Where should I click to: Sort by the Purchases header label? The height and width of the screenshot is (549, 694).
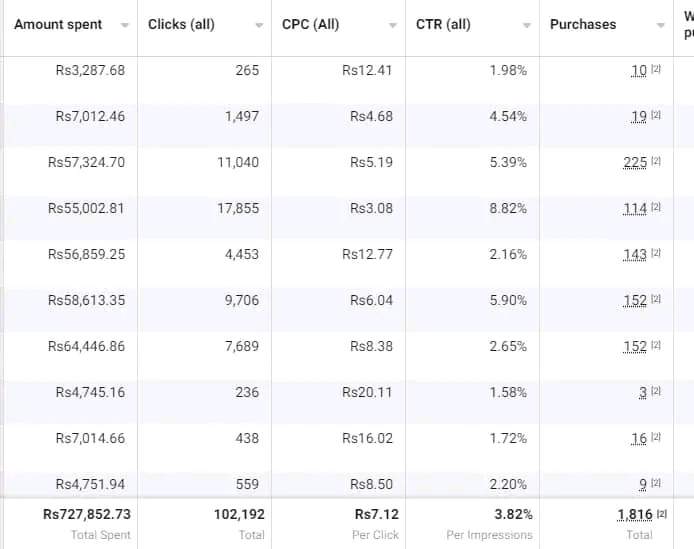click(x=583, y=24)
